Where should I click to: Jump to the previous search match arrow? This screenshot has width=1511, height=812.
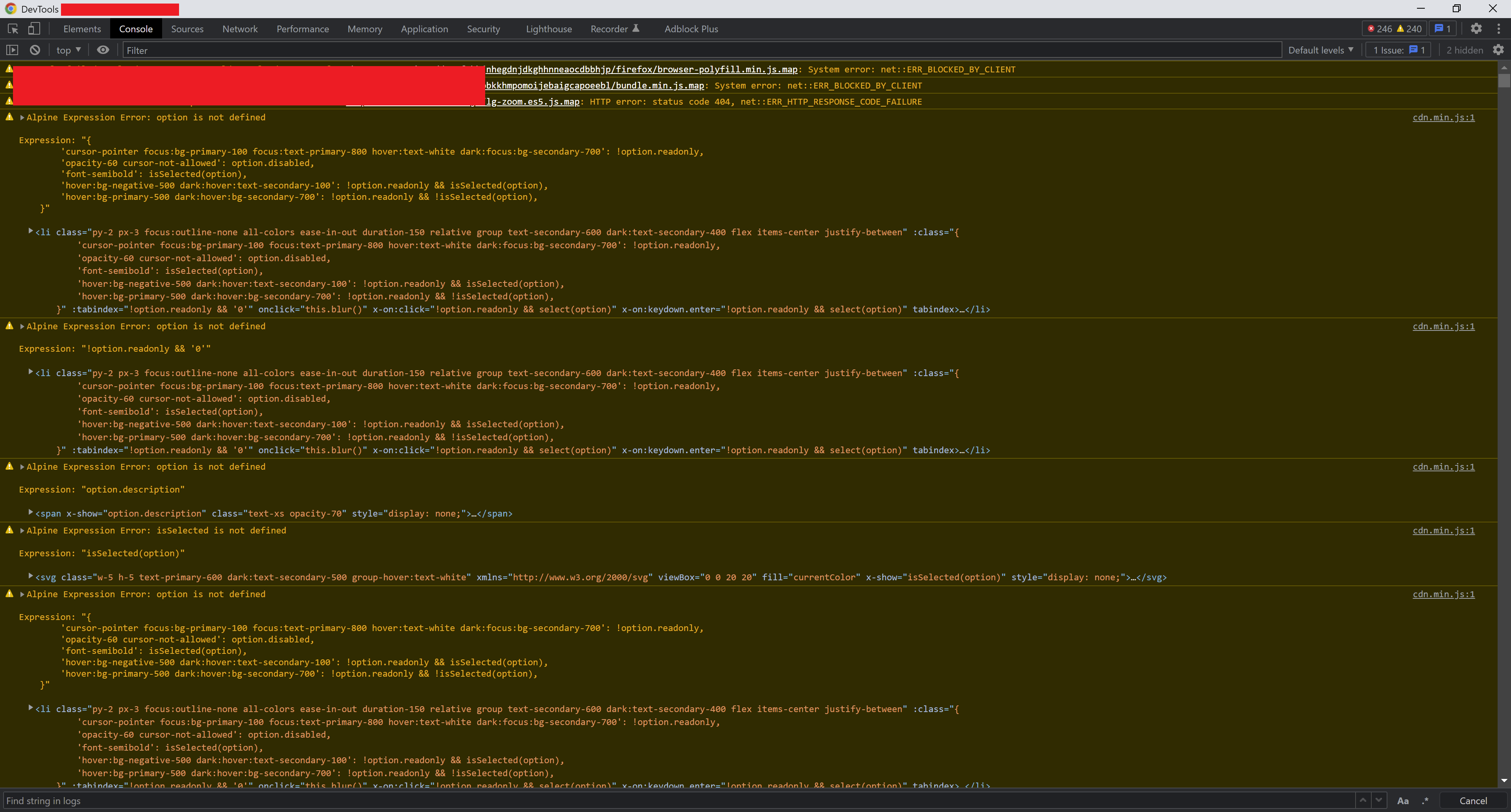(1363, 801)
